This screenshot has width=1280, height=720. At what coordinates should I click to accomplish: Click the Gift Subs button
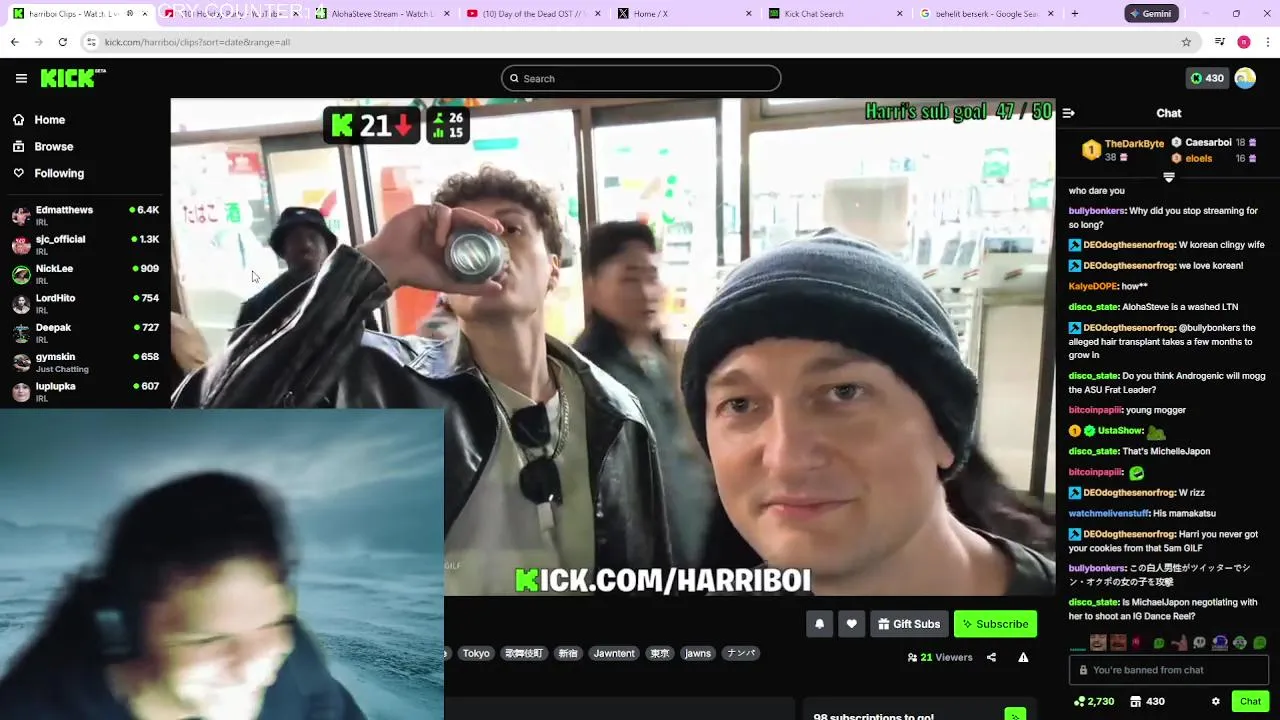(x=909, y=624)
